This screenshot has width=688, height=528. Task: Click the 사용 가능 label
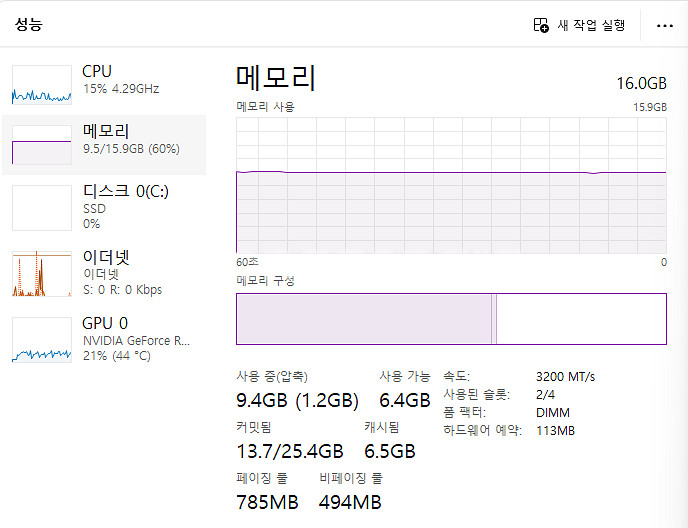click(405, 376)
